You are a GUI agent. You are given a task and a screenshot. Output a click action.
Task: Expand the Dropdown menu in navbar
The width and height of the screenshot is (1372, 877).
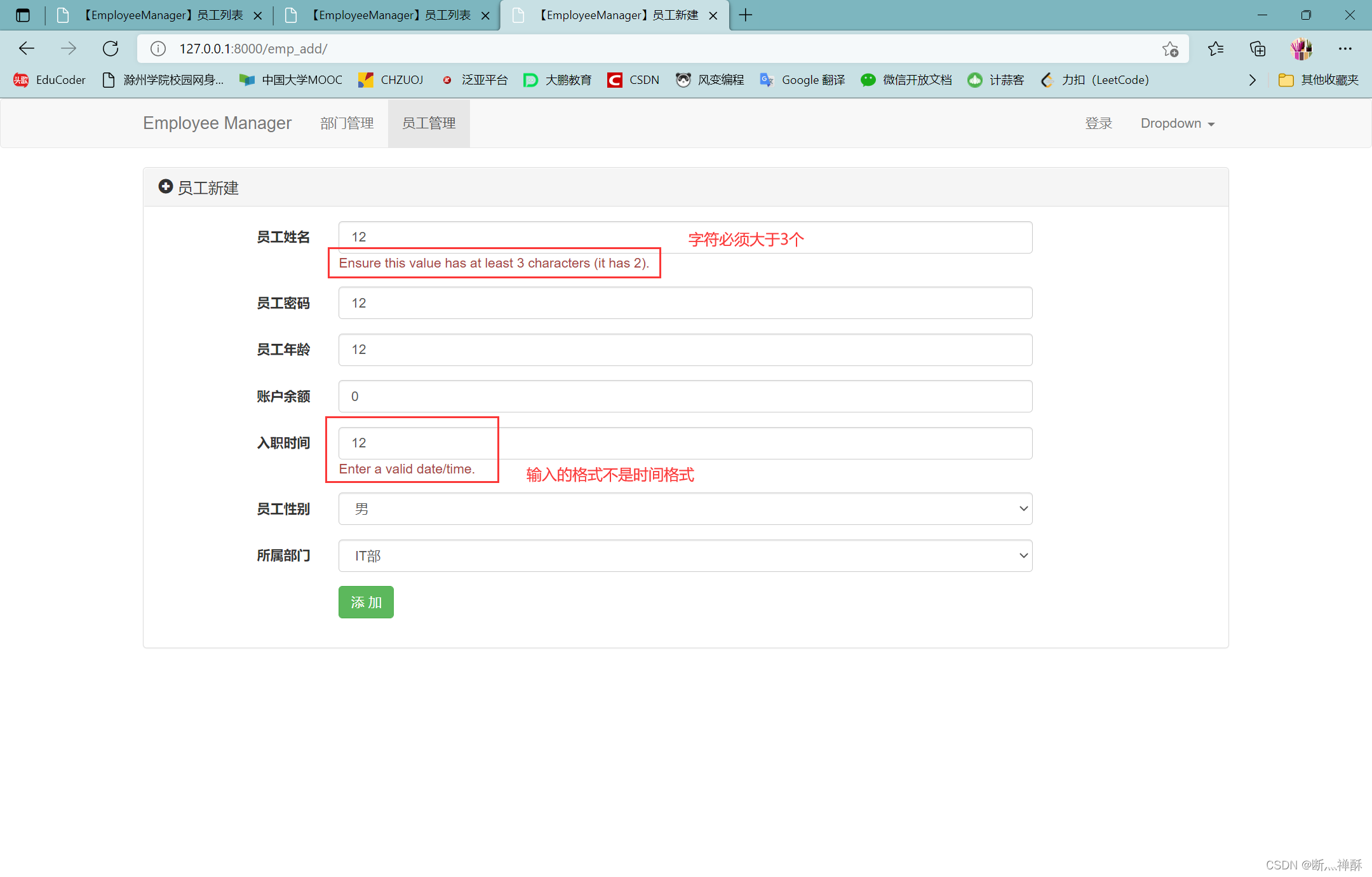coord(1178,123)
